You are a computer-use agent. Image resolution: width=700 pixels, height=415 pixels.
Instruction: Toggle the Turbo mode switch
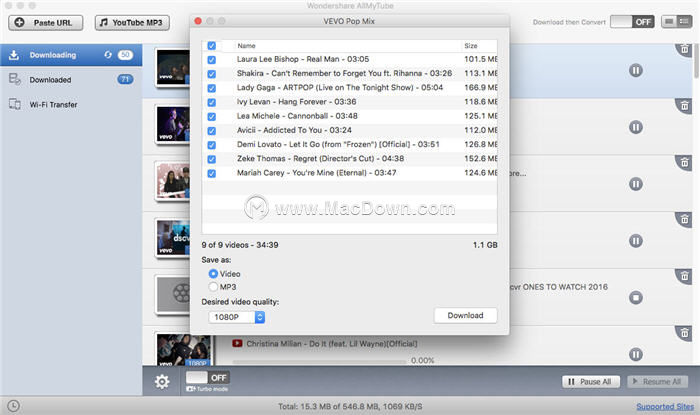pos(208,378)
